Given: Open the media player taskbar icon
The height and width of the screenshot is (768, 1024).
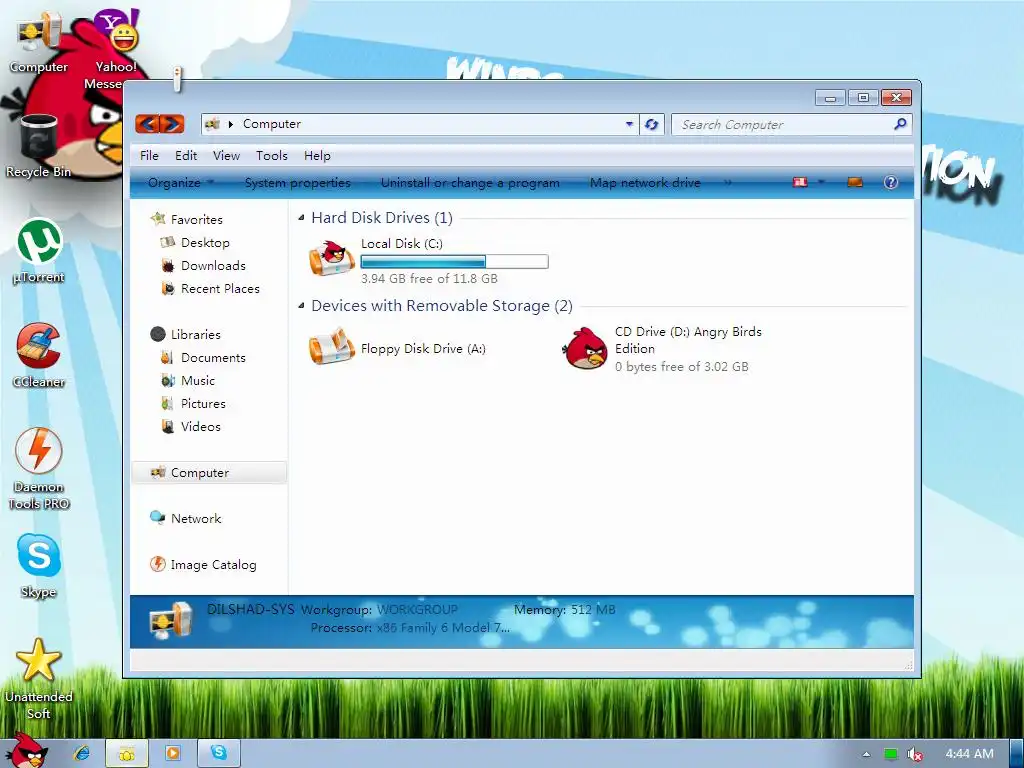Looking at the screenshot, I should [172, 753].
